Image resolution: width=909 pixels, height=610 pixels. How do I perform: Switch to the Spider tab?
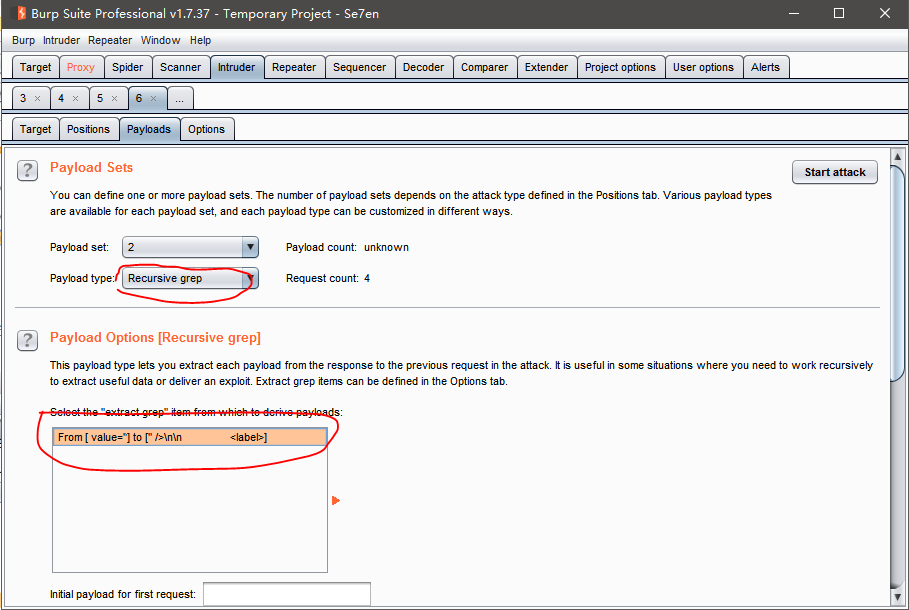click(128, 67)
